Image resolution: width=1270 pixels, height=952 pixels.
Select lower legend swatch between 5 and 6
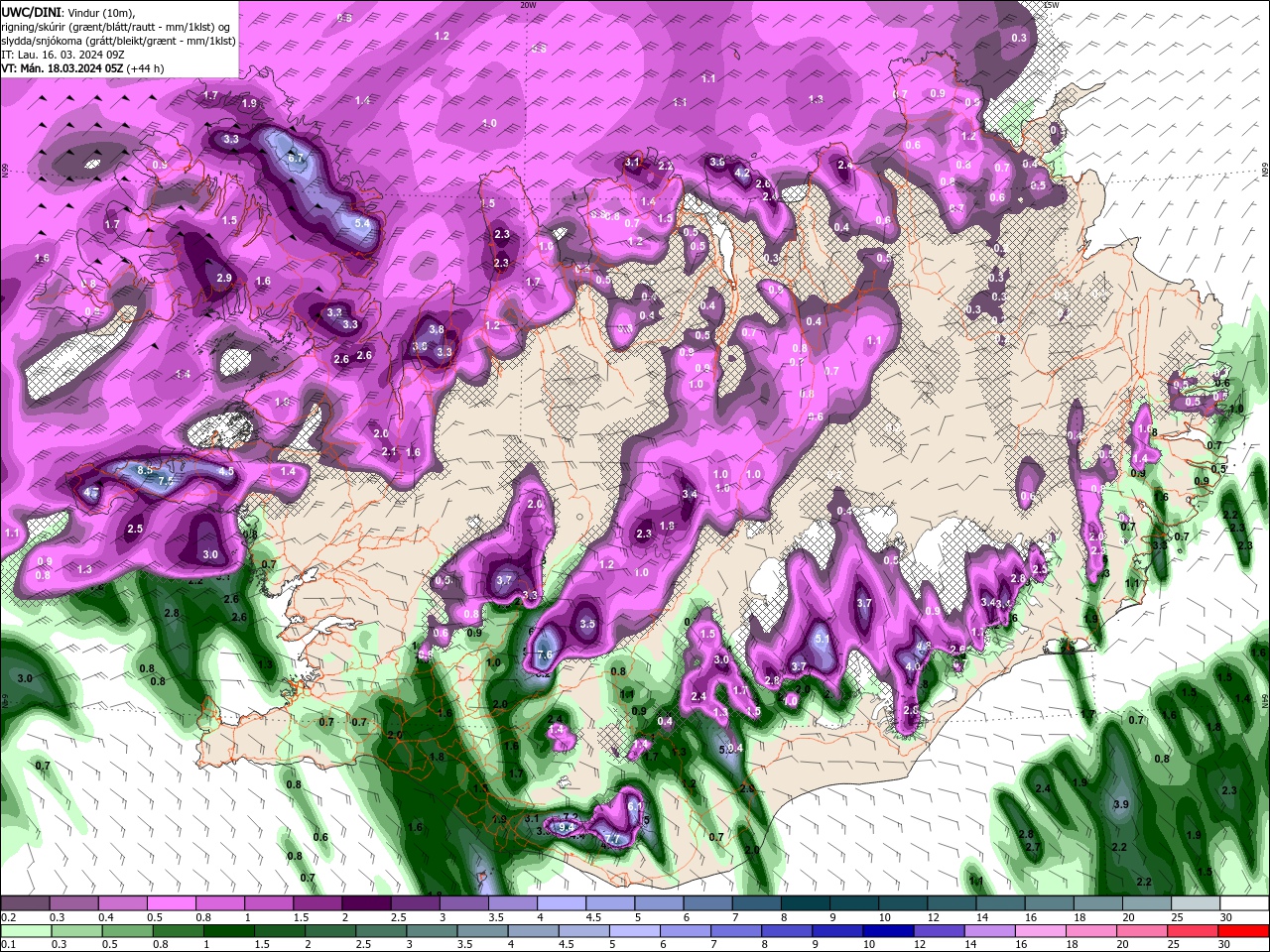pyautogui.click(x=636, y=931)
